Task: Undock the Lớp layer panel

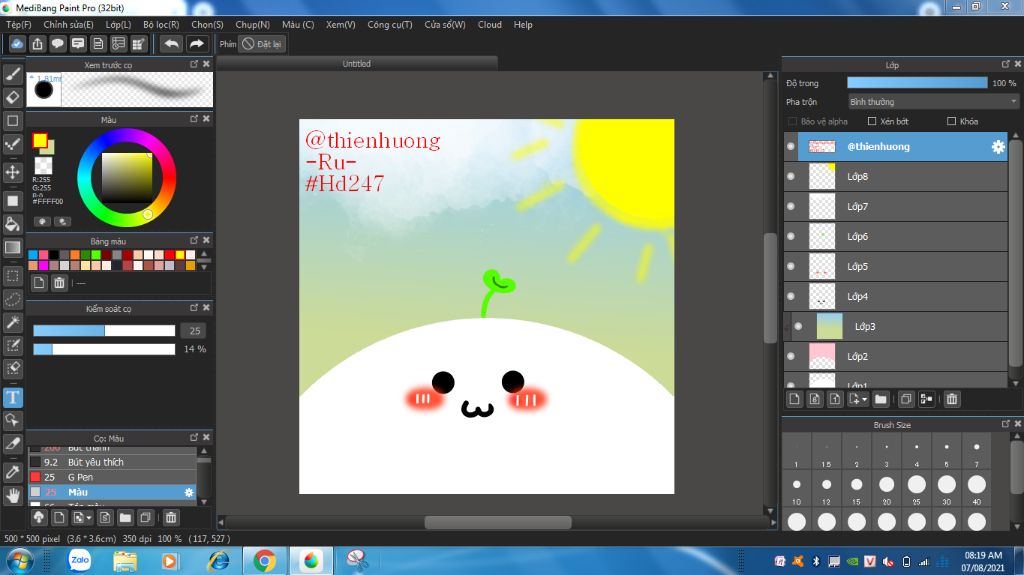Action: [x=1005, y=64]
